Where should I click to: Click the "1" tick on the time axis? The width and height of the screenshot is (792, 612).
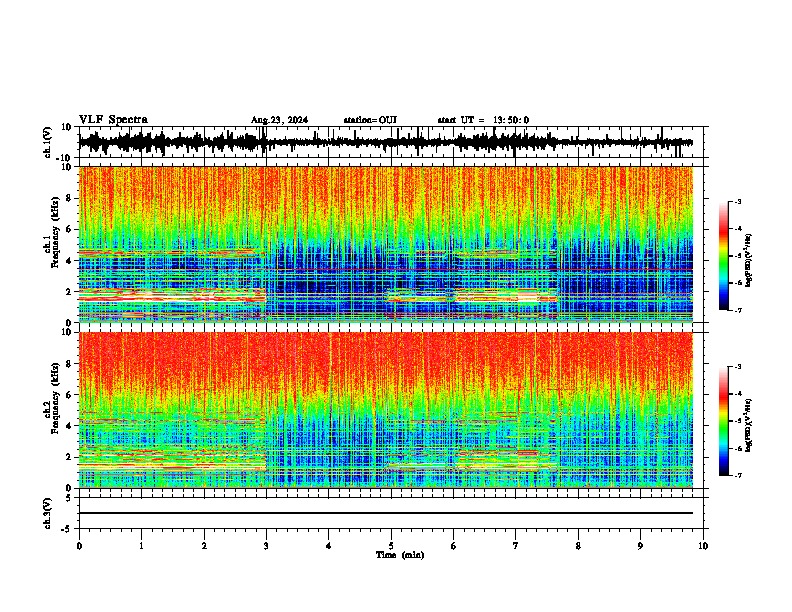(x=141, y=546)
